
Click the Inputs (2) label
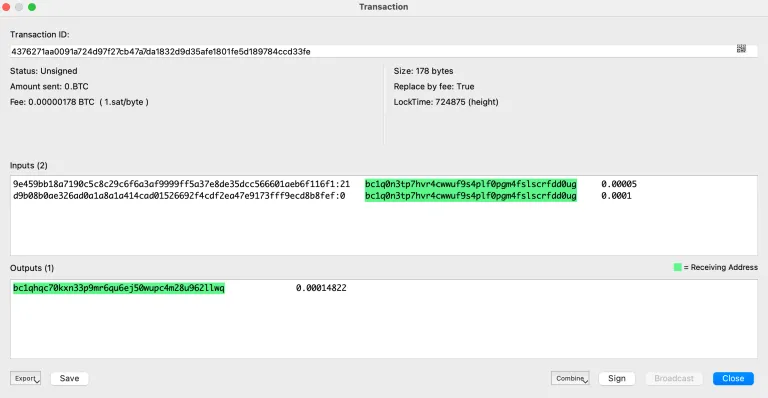(29, 165)
